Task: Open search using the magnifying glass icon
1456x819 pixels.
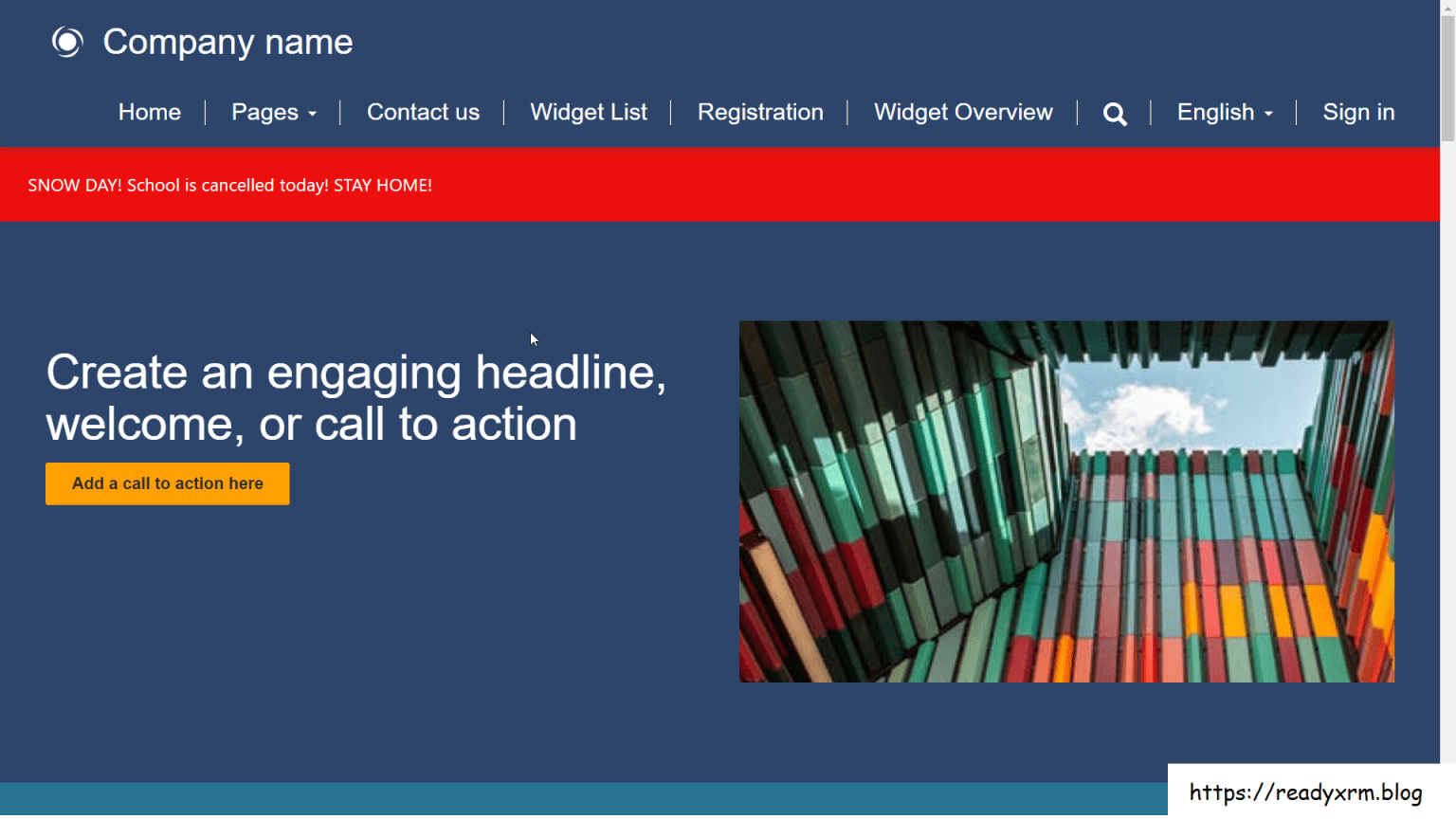Action: tap(1115, 113)
